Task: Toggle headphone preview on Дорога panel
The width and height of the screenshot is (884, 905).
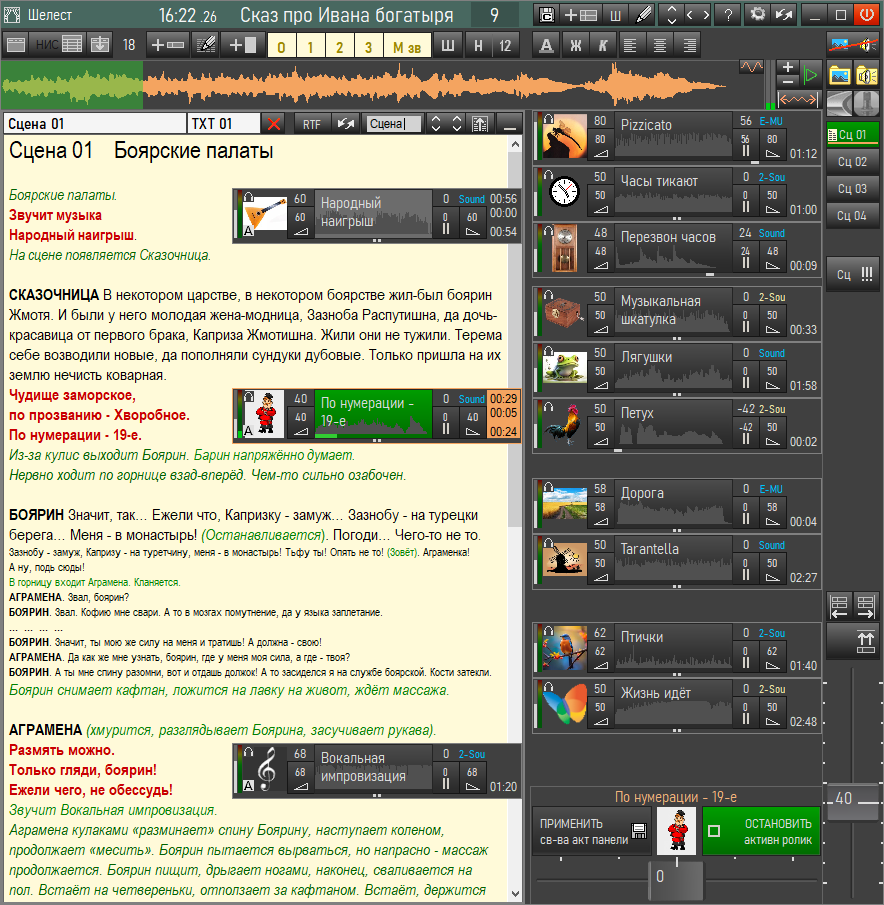Action: click(549, 487)
